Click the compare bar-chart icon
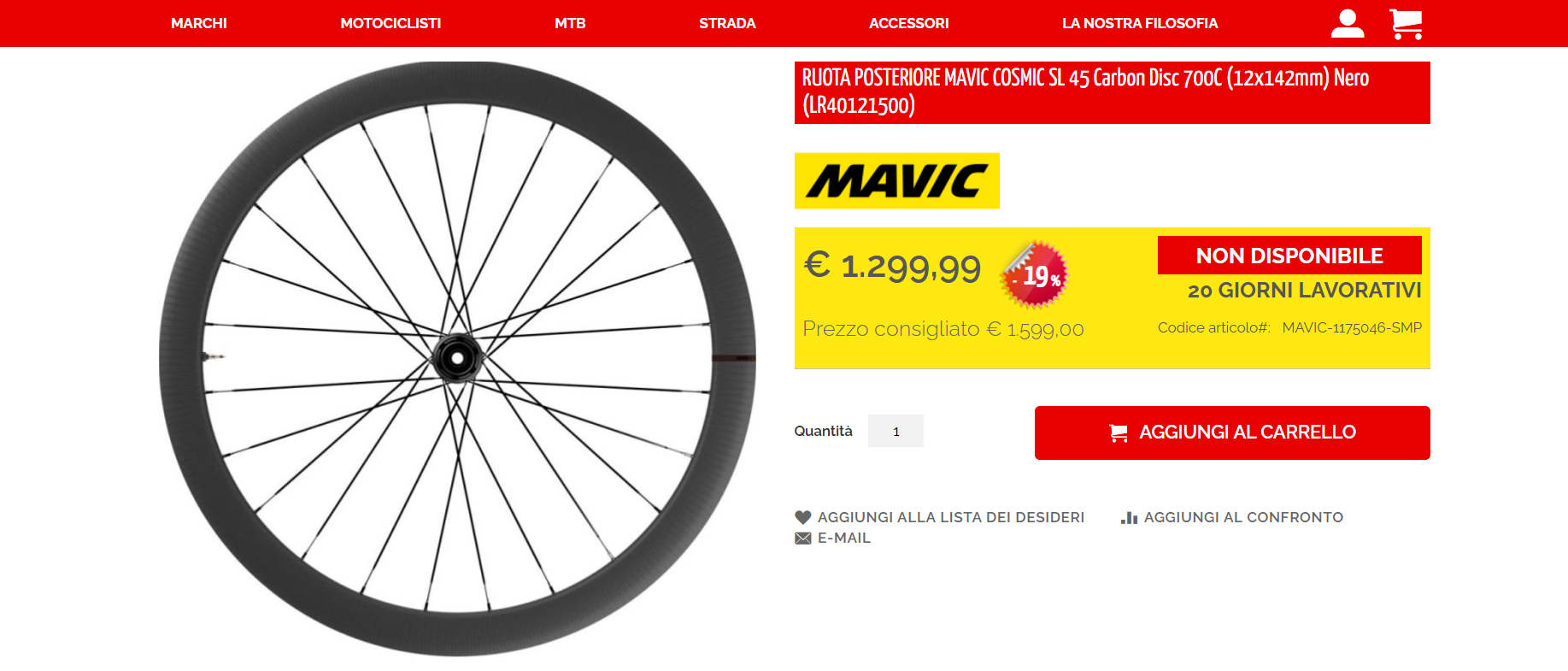This screenshot has height=671, width=1568. (1129, 517)
